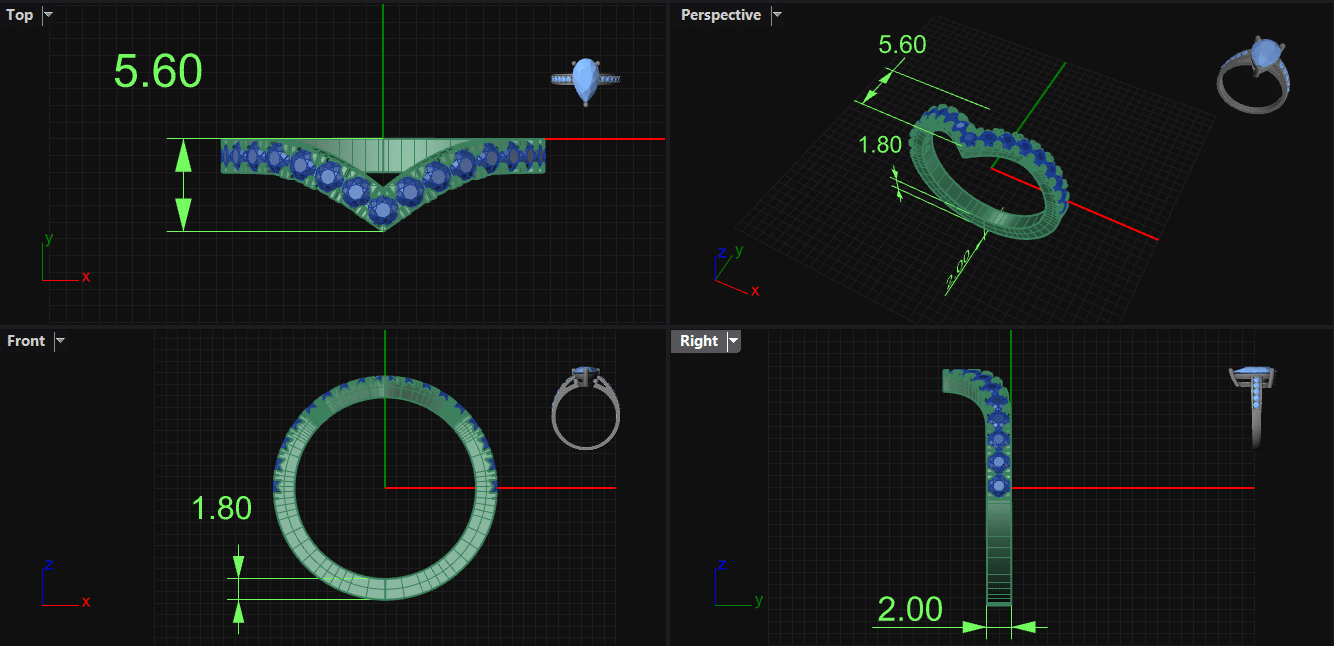Select the 2.00 dimension text in Right view
Viewport: 1334px width, 646px height.
pos(910,609)
